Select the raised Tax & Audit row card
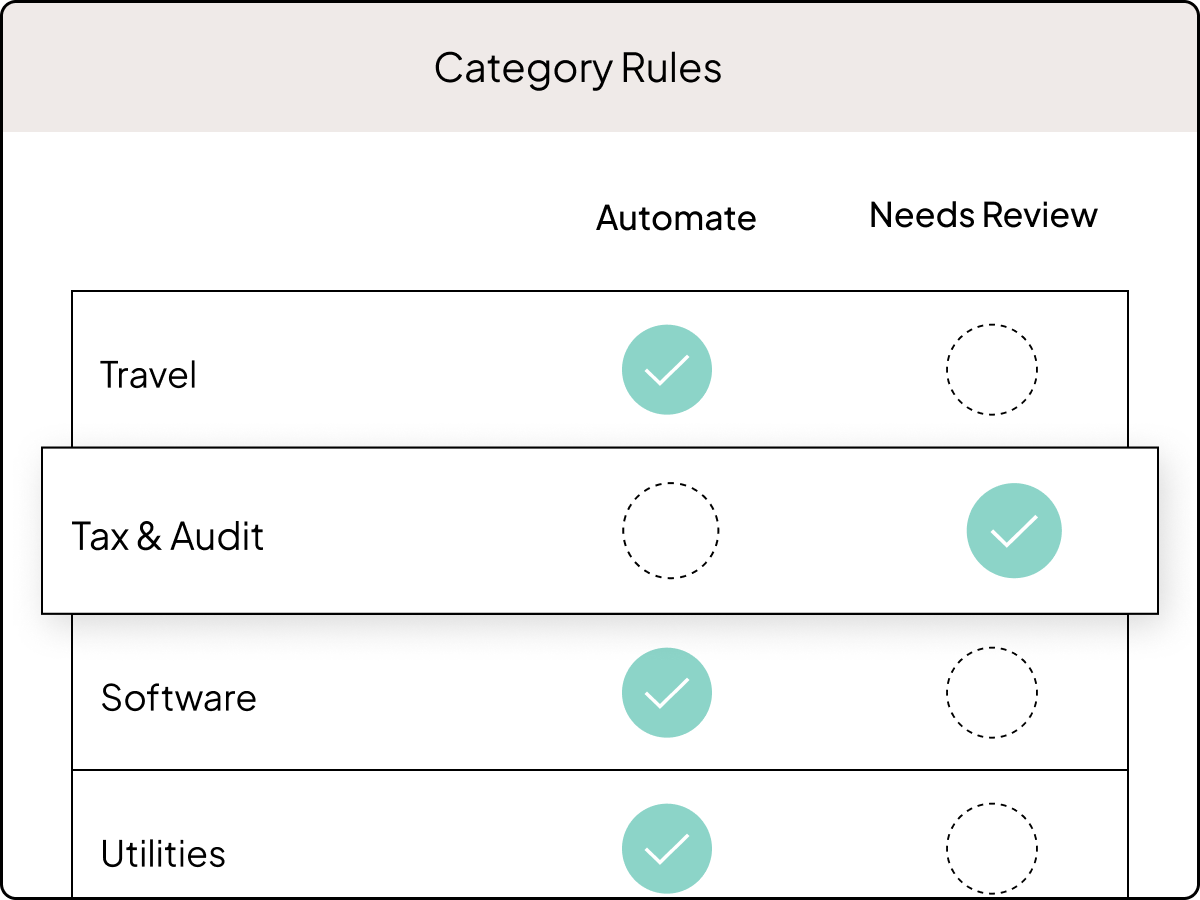Image resolution: width=1200 pixels, height=900 pixels. coord(600,530)
